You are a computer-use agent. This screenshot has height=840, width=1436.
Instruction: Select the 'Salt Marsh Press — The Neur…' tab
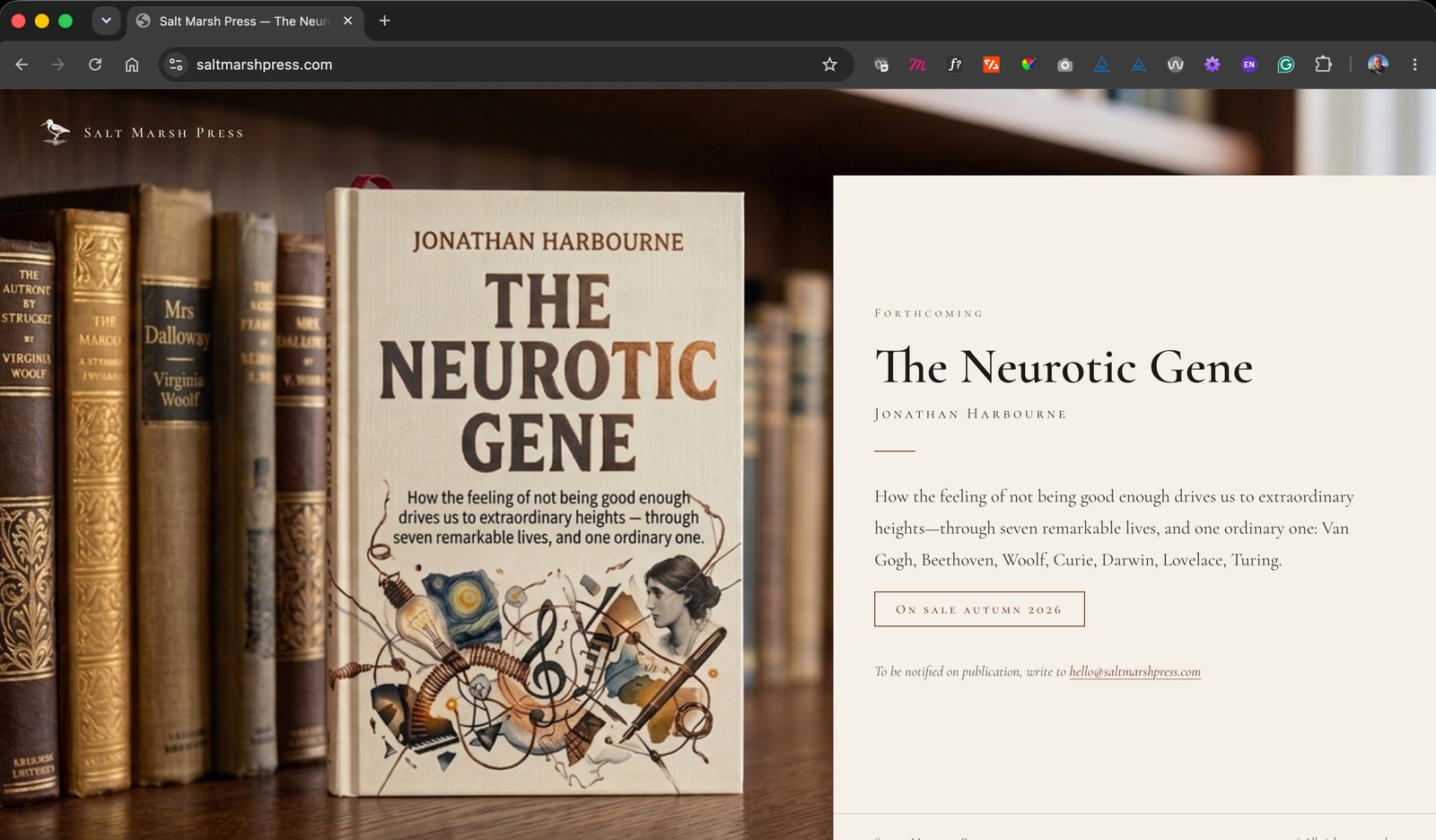pyautogui.click(x=244, y=21)
